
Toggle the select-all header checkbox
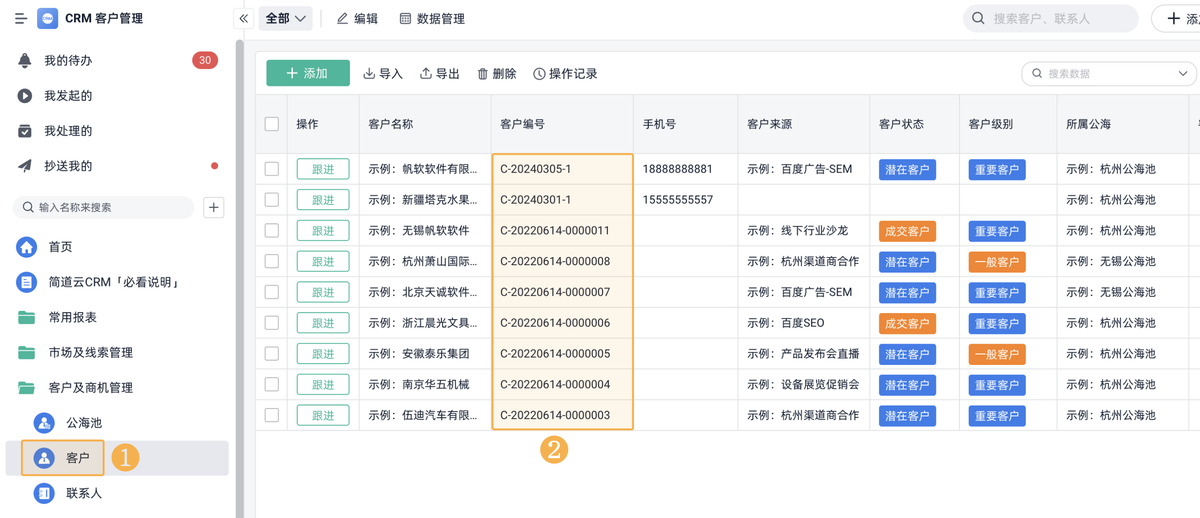[x=272, y=124]
